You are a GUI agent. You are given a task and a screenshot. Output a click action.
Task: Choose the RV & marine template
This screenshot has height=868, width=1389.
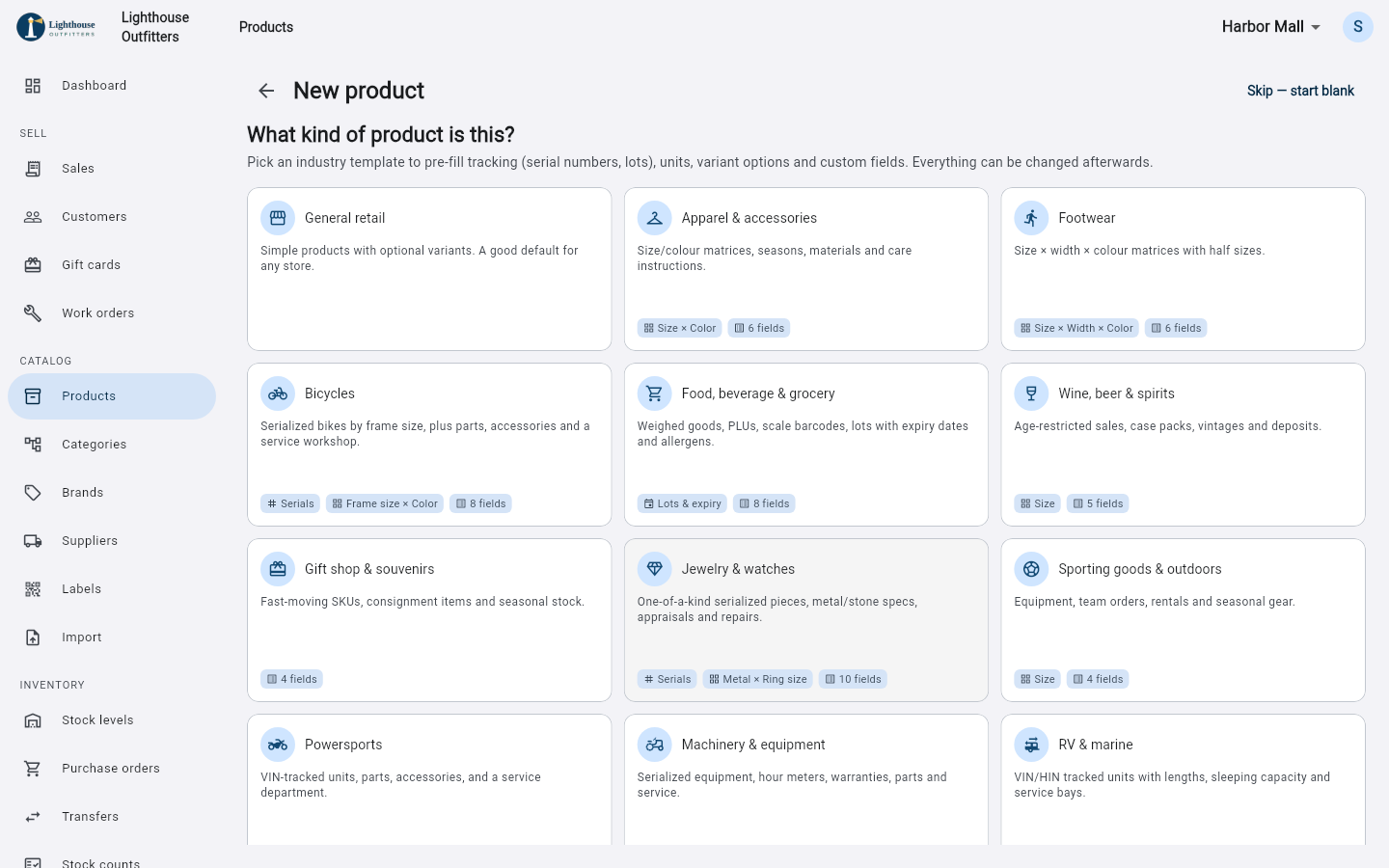1184,780
